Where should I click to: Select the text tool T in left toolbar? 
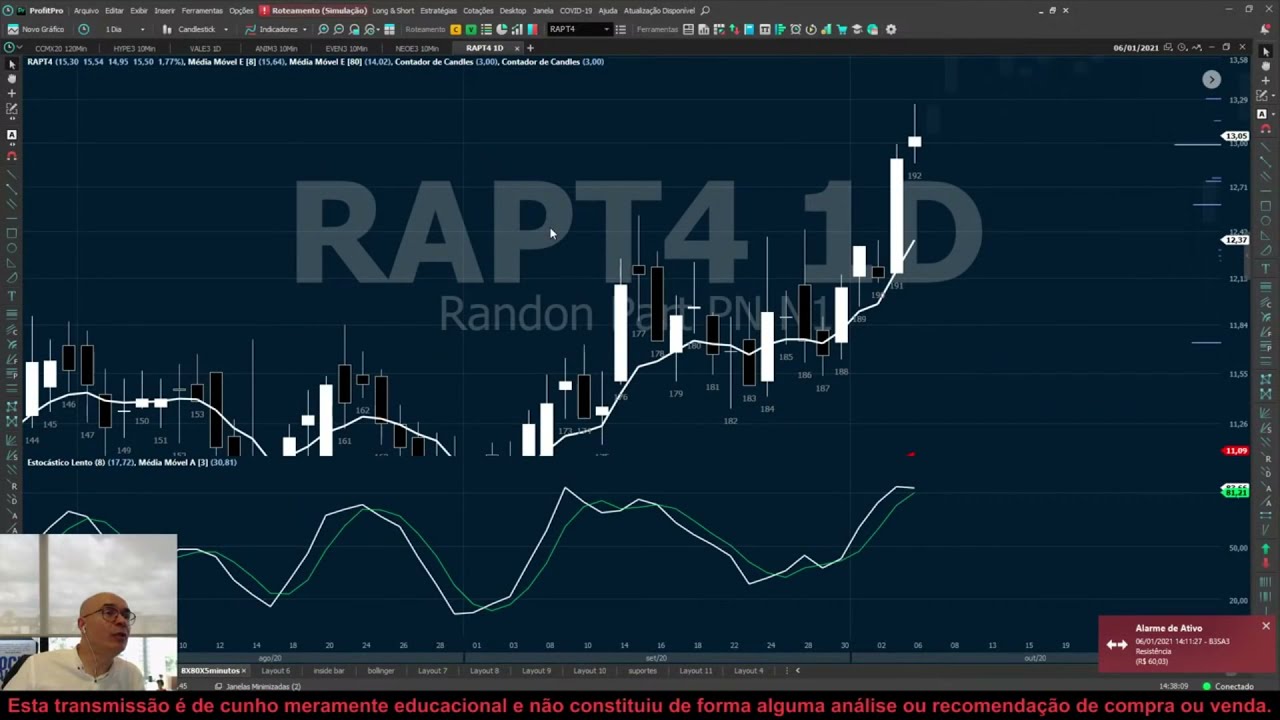(x=12, y=296)
